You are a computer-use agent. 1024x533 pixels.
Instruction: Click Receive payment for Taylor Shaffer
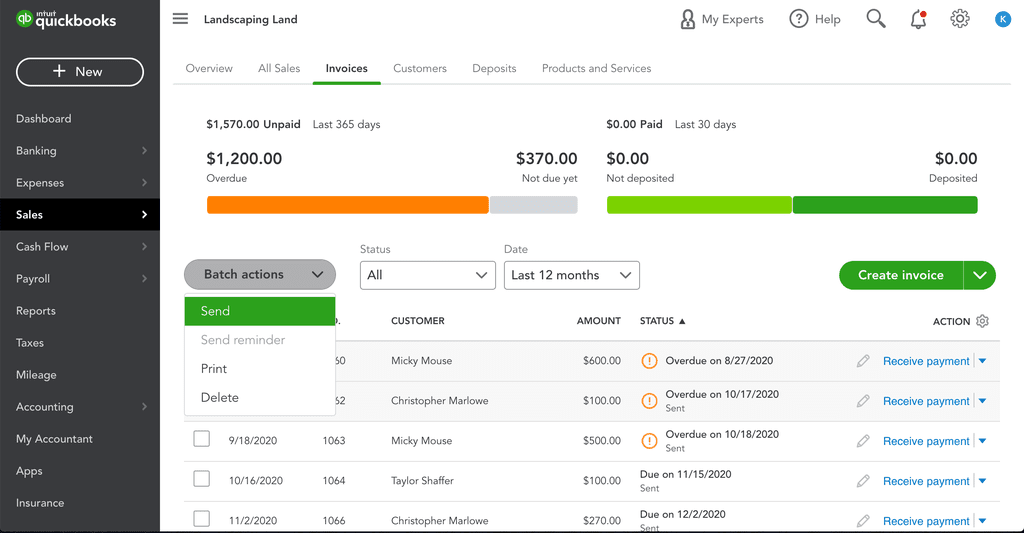pyautogui.click(x=926, y=481)
